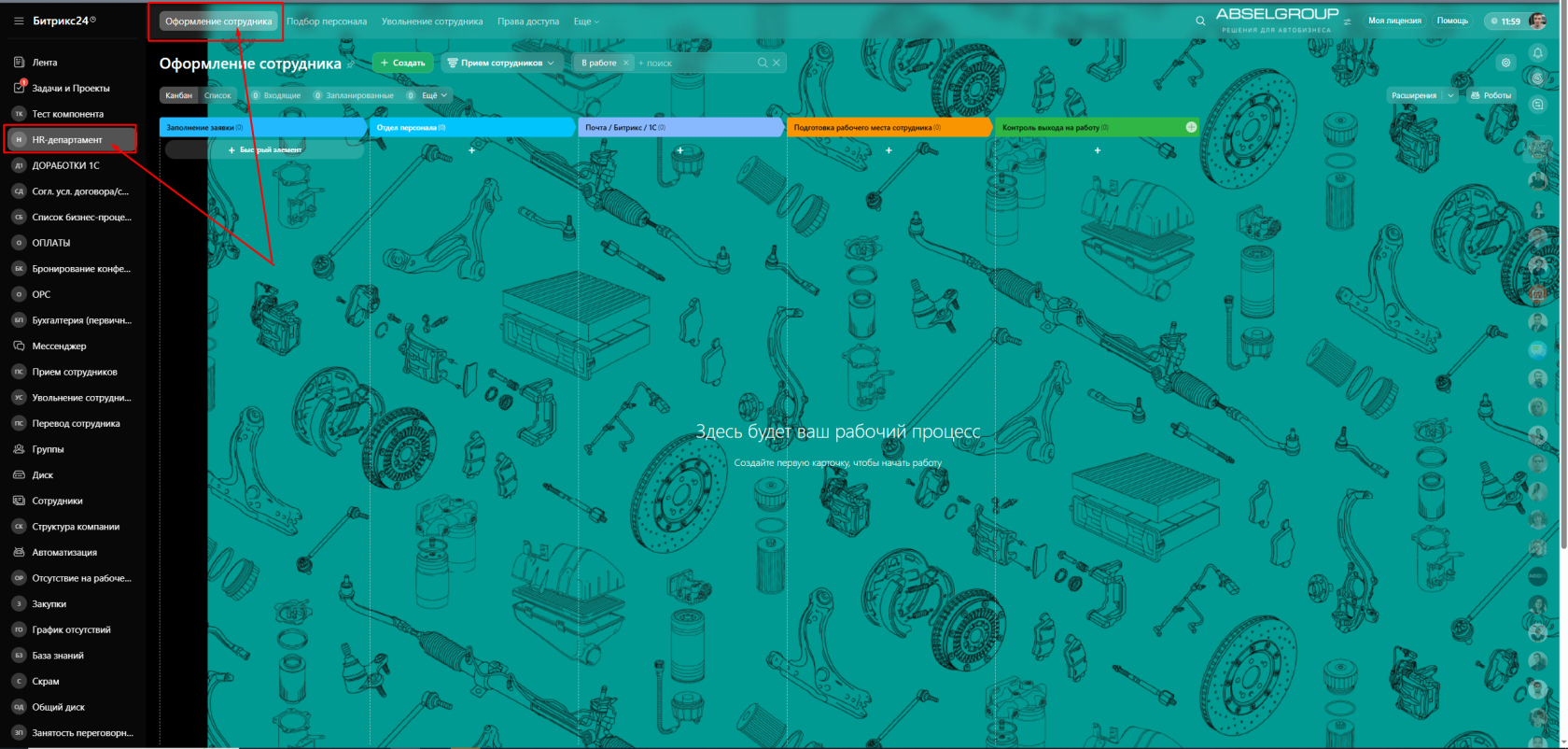
Task: Open База знаний sidebar item
Action: [58, 656]
